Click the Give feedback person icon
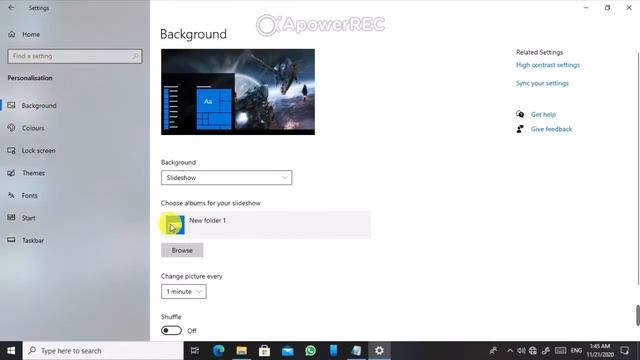The height and width of the screenshot is (360, 640). point(520,129)
